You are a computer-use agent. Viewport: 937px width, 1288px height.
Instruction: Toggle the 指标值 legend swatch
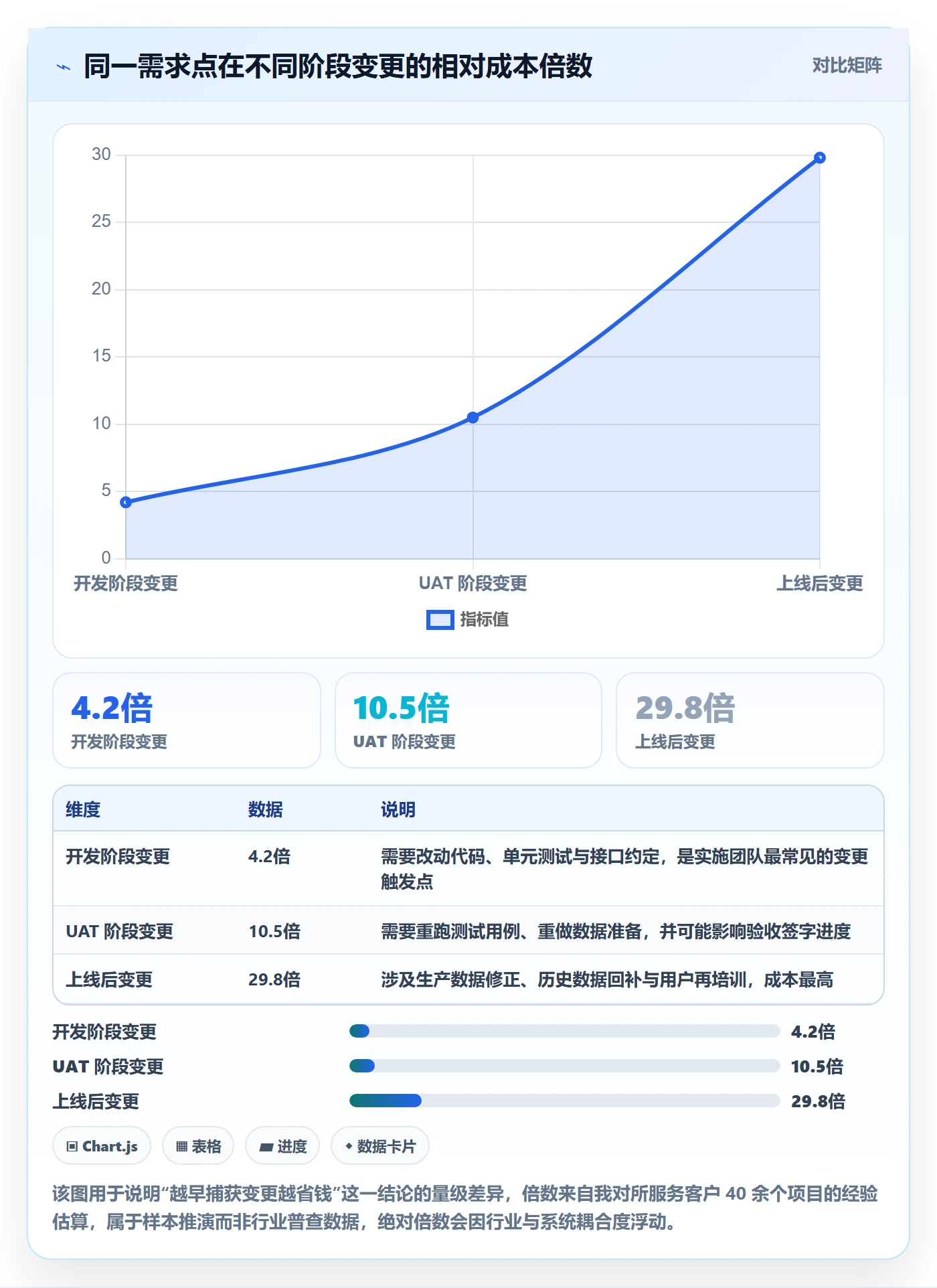[x=440, y=620]
